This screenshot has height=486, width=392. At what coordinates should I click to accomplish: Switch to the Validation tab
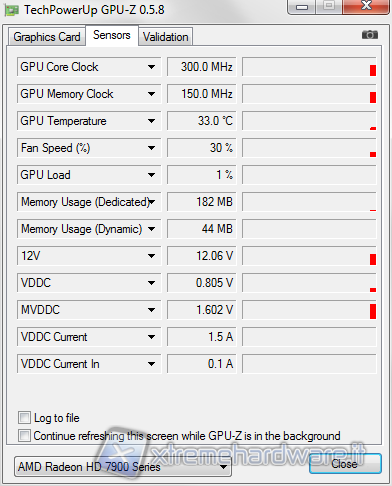click(166, 37)
